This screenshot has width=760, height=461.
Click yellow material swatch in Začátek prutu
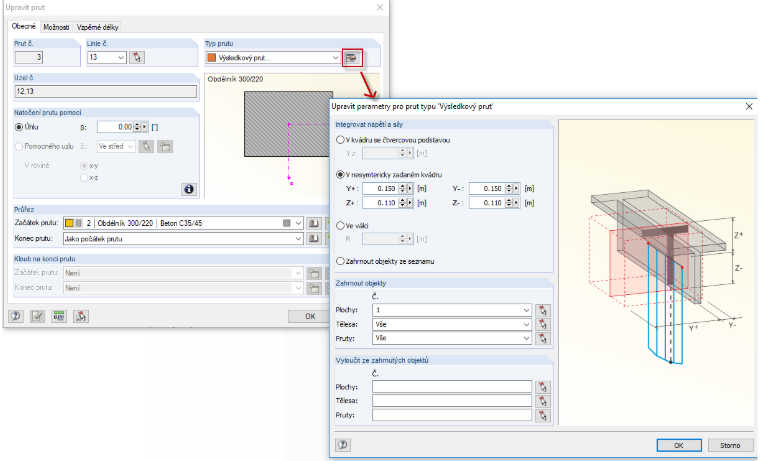(x=69, y=223)
